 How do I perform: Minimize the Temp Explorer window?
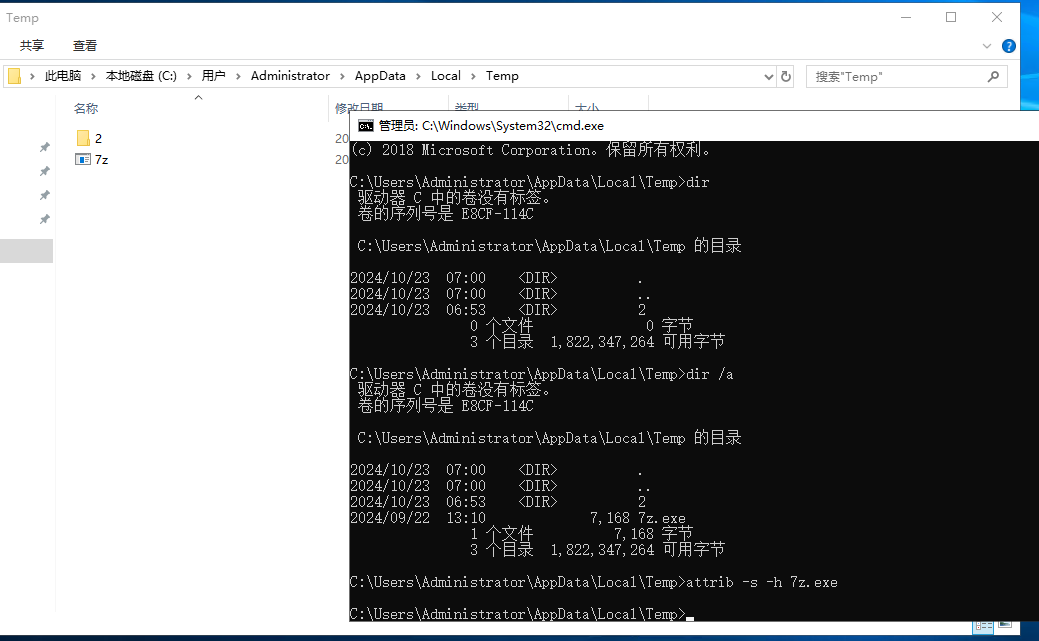(x=906, y=17)
